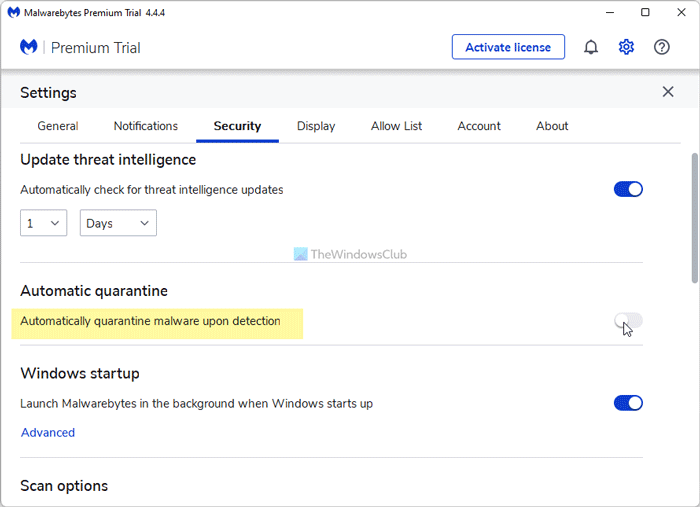Screen dimensions: 700x507
Task: Enable automatic quarantine of malware toggle
Action: point(628,320)
